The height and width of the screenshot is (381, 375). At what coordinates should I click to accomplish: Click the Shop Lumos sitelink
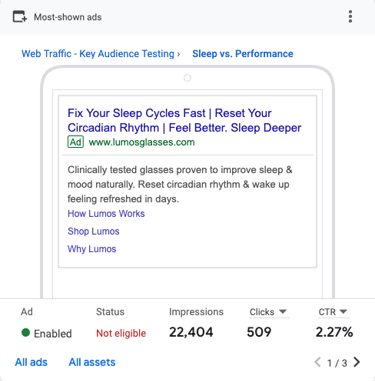[x=93, y=231]
